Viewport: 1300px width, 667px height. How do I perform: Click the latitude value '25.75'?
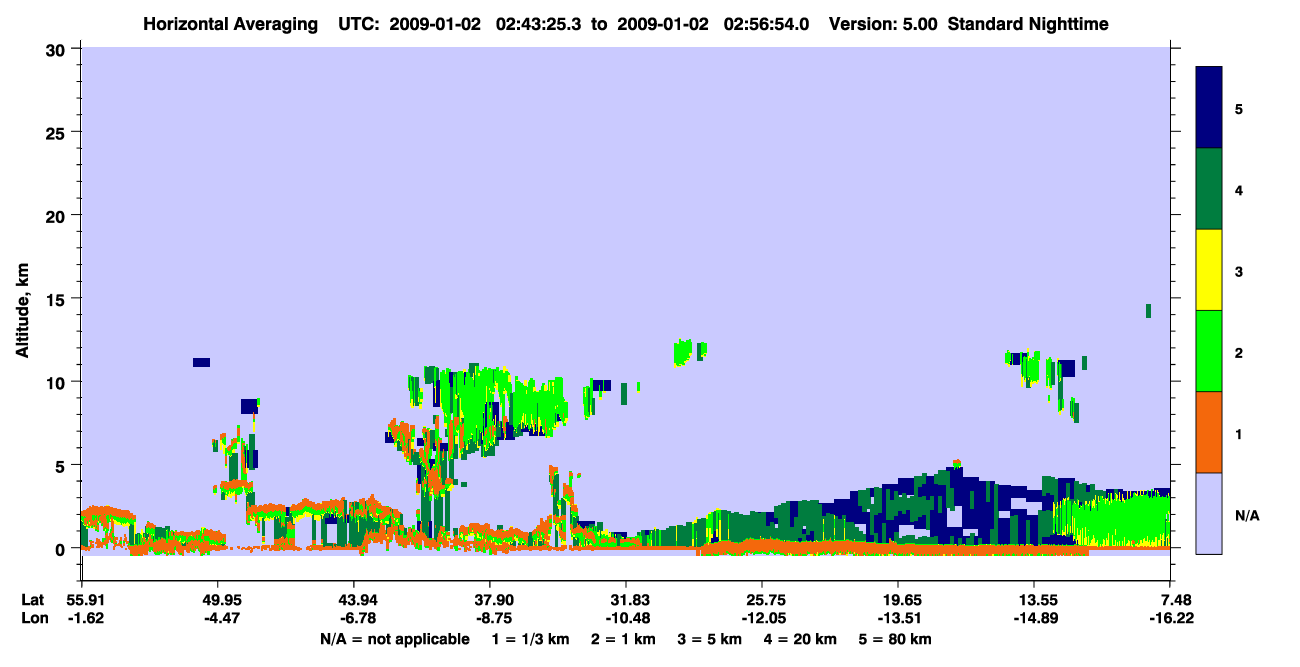[x=761, y=600]
